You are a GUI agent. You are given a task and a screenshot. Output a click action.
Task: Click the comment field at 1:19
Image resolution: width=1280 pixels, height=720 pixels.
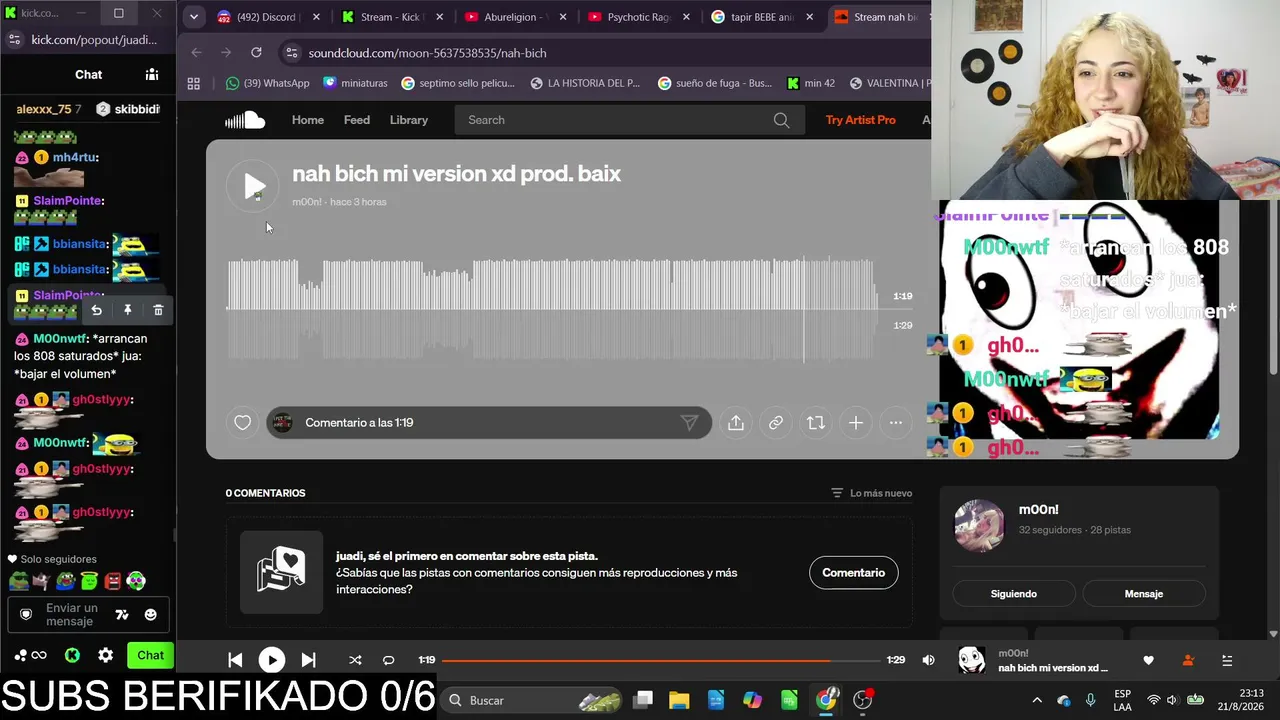click(x=489, y=423)
